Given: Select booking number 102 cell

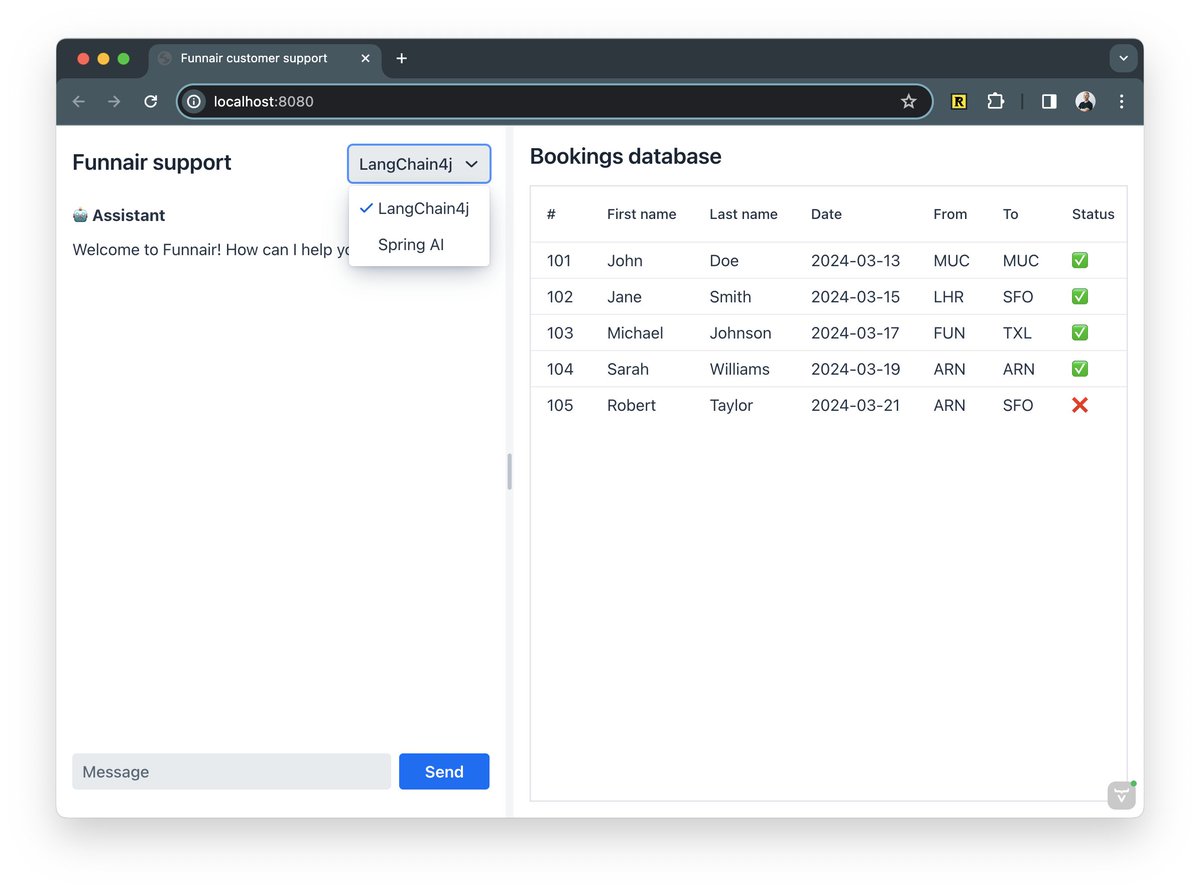Looking at the screenshot, I should click(560, 296).
